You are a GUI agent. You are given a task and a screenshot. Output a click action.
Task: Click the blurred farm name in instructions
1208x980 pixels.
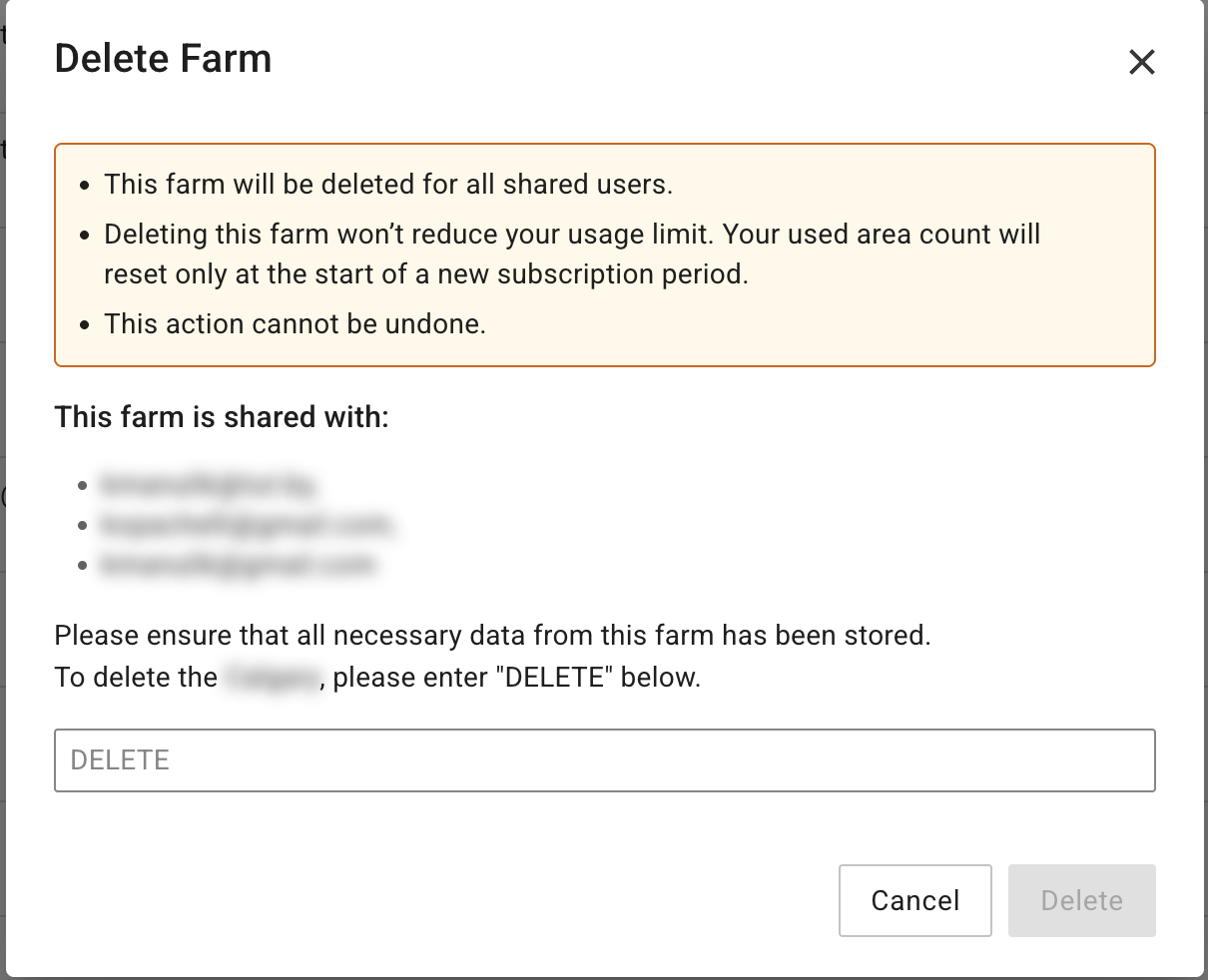pyautogui.click(x=272, y=678)
